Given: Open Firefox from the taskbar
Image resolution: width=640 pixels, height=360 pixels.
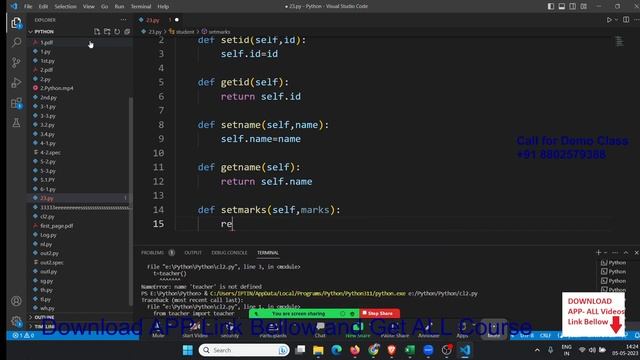Looking at the screenshot, I should coord(355,350).
